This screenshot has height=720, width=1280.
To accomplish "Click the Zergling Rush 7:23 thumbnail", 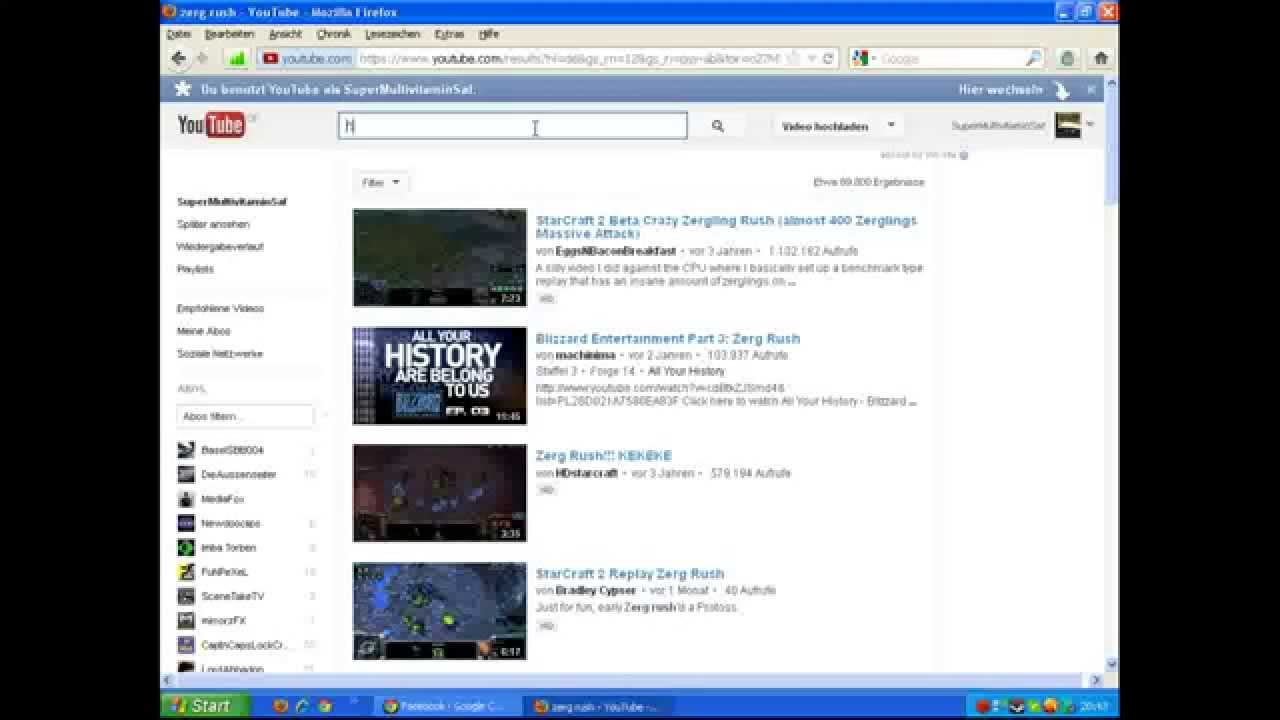I will click(439, 257).
